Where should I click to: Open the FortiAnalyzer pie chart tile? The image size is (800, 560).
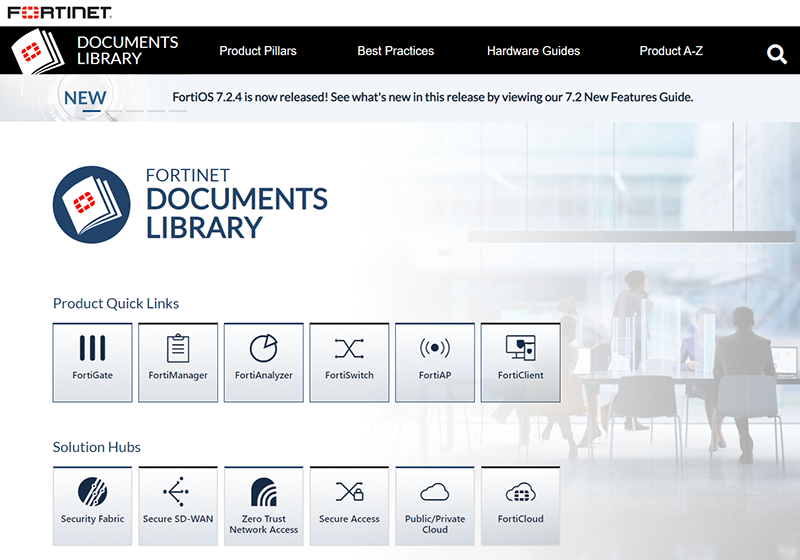tap(264, 363)
